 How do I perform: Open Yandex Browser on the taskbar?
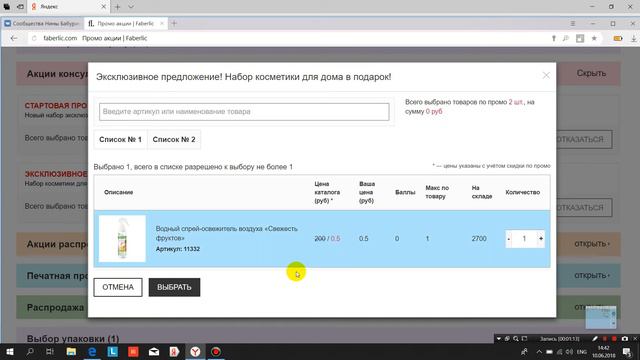[196, 352]
